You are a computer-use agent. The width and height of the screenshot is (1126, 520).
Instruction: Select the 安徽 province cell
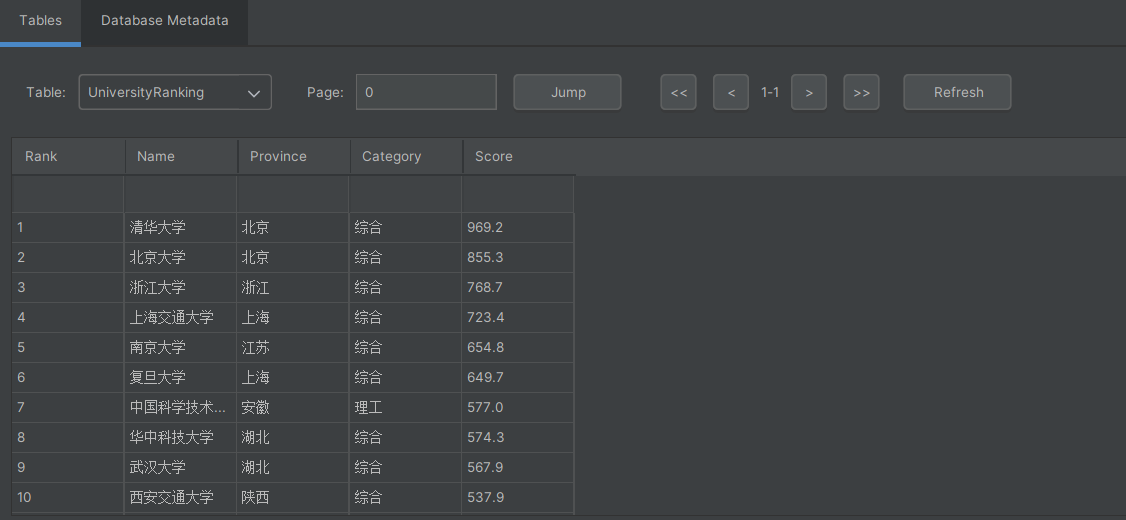[x=293, y=408]
